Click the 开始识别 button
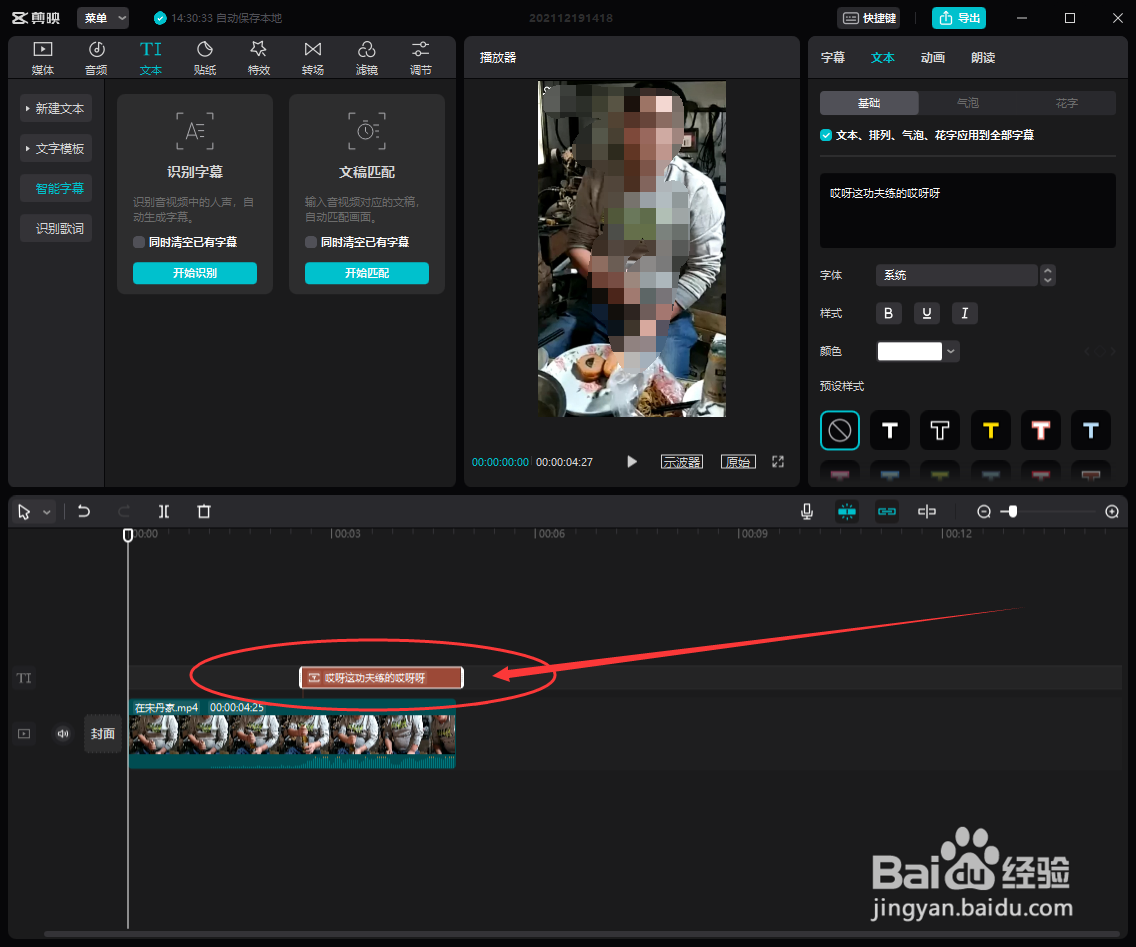 (195, 273)
